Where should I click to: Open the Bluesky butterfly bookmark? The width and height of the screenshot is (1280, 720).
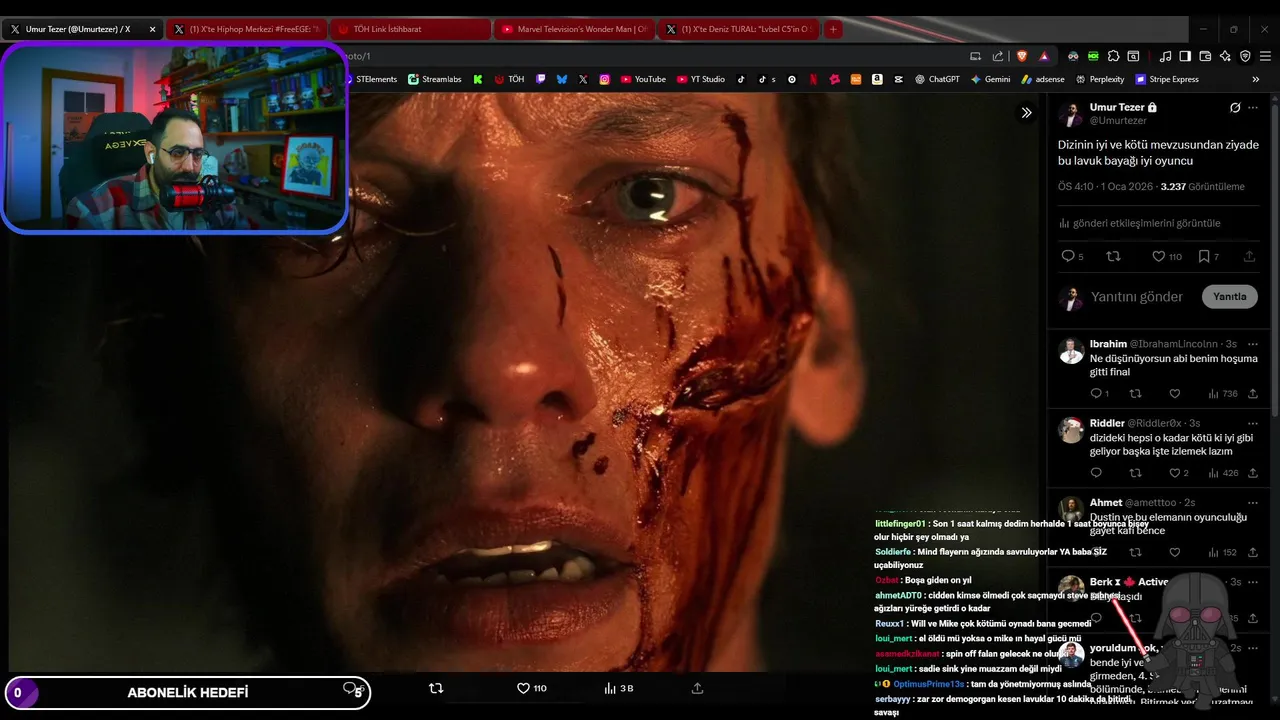pyautogui.click(x=562, y=79)
